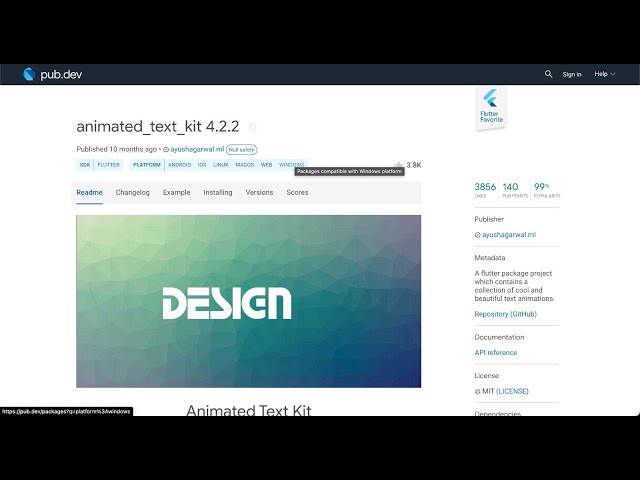Open the Example tab
This screenshot has height=480, width=640.
click(x=176, y=192)
